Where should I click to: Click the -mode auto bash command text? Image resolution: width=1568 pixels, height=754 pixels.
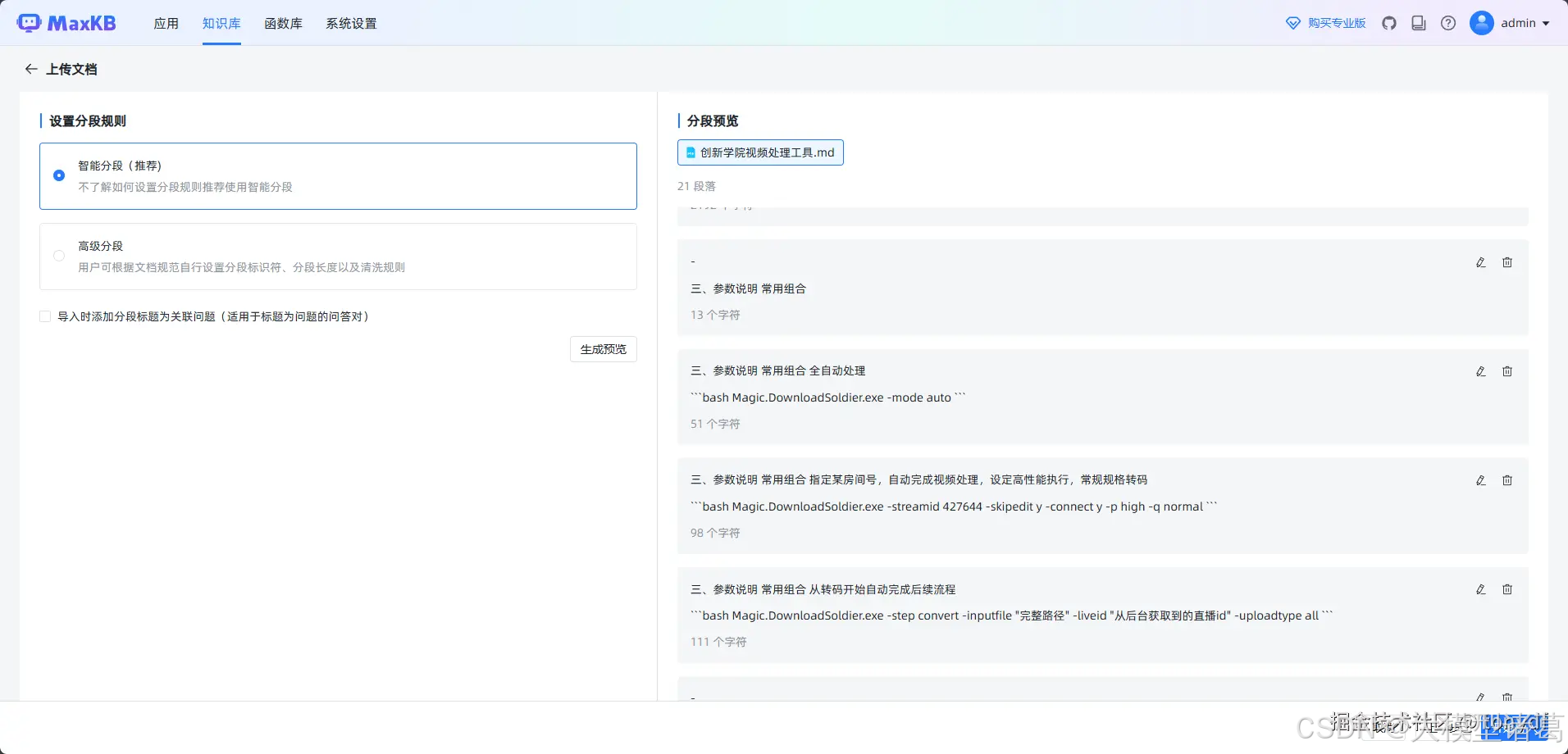pyautogui.click(x=828, y=397)
